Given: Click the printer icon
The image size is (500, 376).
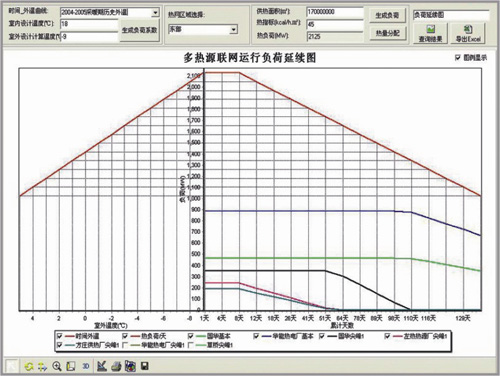Looking at the screenshot, I should [x=116, y=366].
